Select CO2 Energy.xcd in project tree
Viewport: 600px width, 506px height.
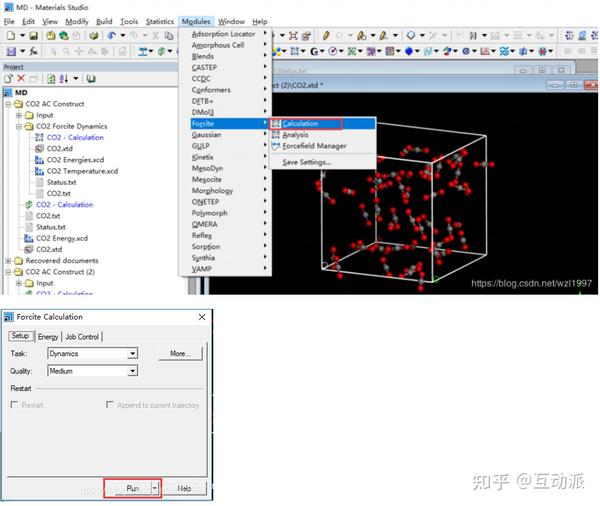click(62, 238)
